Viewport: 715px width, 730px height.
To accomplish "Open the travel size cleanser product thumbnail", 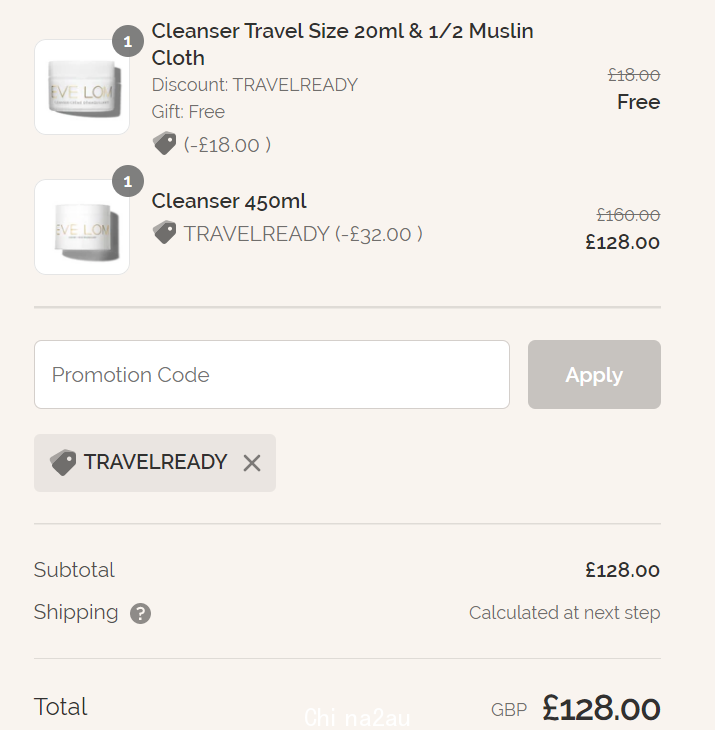I will (x=82, y=87).
